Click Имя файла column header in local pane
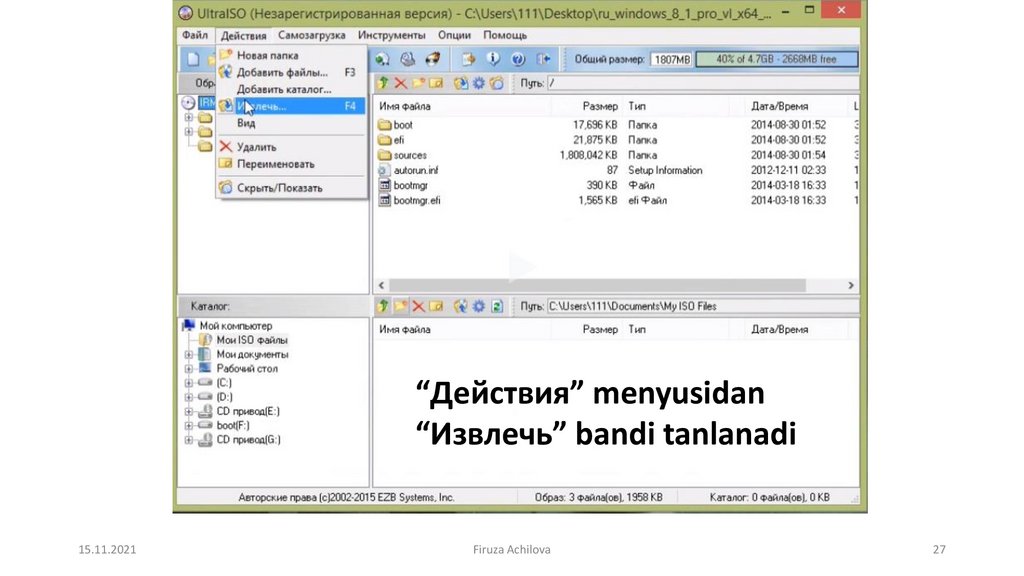This screenshot has width=1024, height=576. (462, 329)
